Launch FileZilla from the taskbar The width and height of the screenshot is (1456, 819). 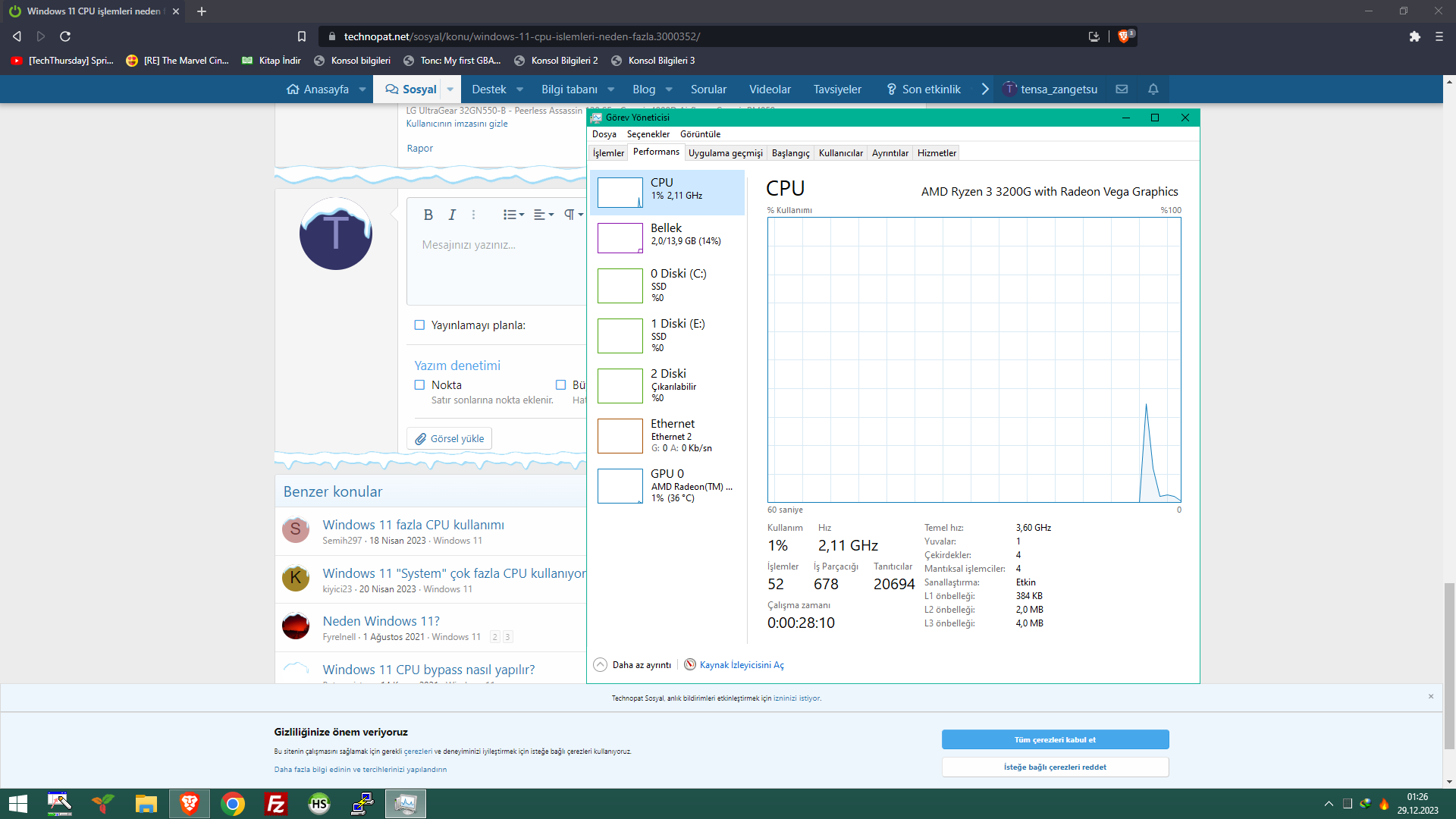pyautogui.click(x=275, y=804)
